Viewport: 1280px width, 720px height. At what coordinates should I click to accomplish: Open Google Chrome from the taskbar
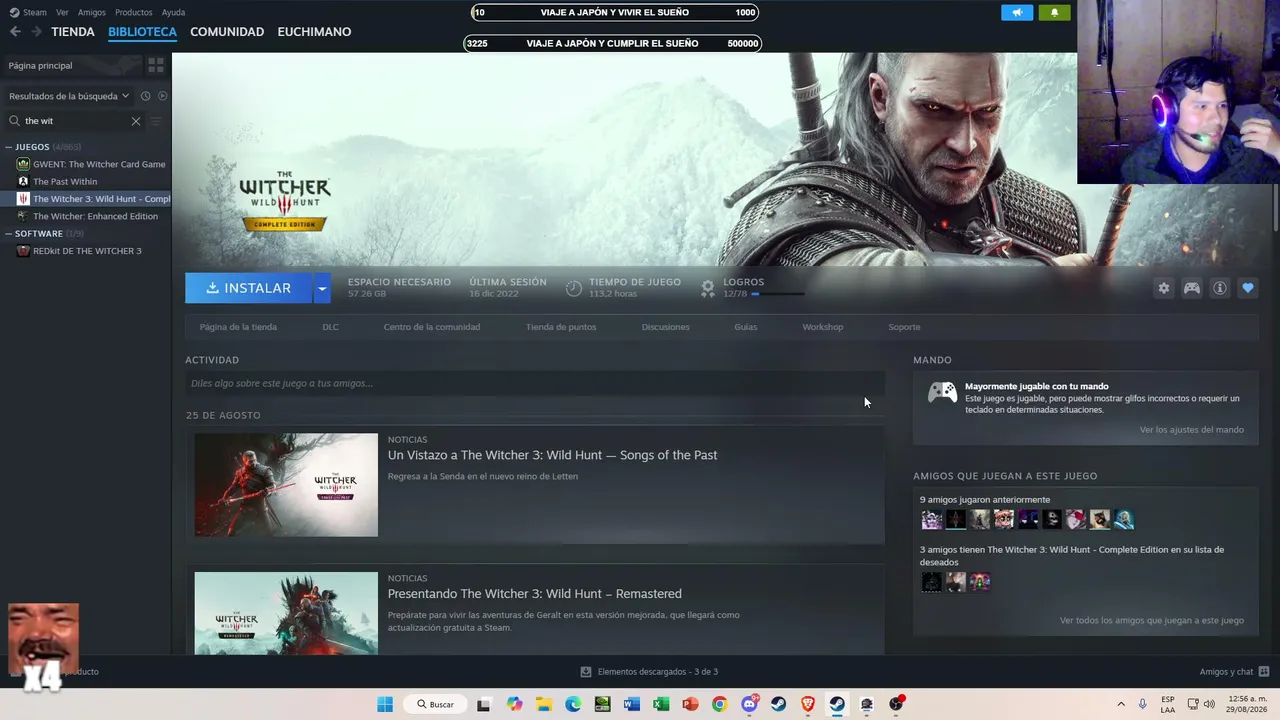pos(719,704)
